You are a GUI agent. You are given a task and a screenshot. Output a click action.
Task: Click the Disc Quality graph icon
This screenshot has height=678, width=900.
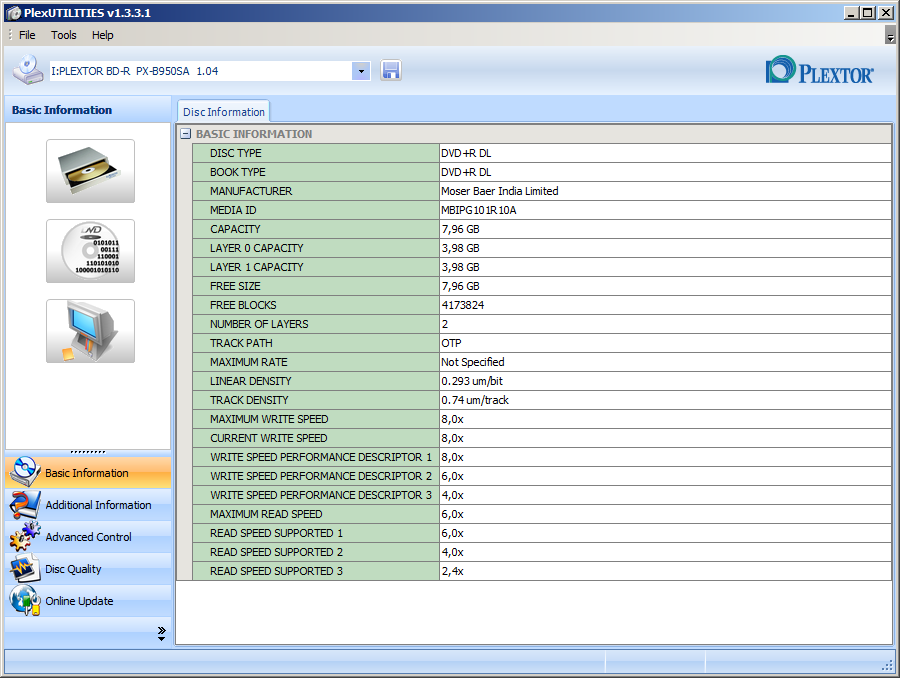(25, 568)
